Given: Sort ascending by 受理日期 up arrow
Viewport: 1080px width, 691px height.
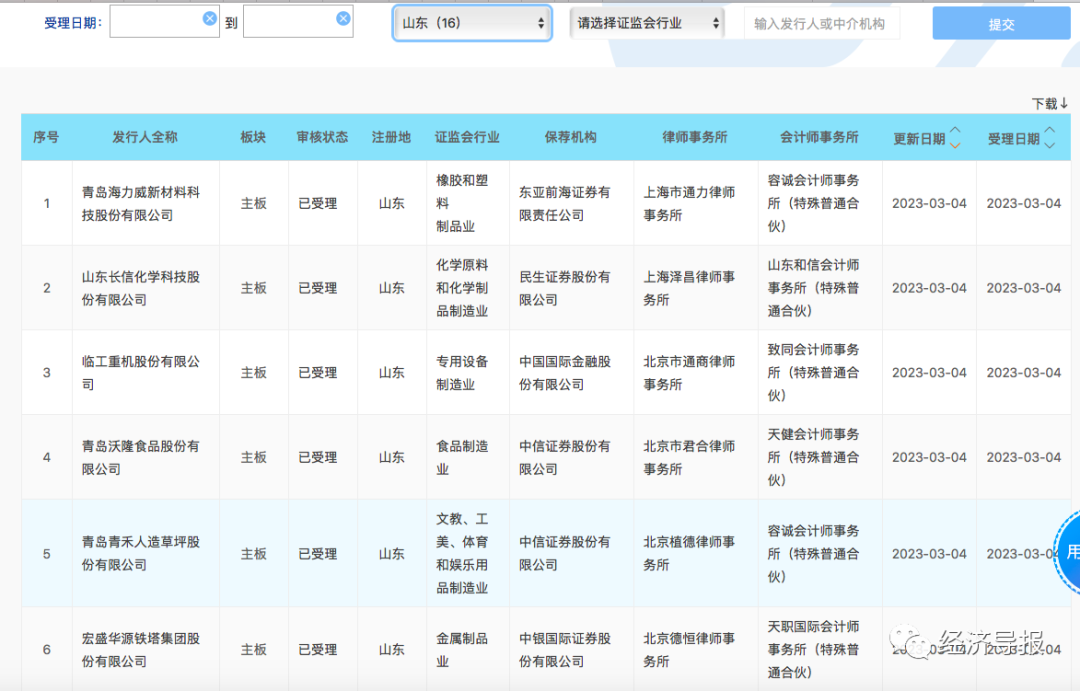Looking at the screenshot, I should click(1049, 131).
